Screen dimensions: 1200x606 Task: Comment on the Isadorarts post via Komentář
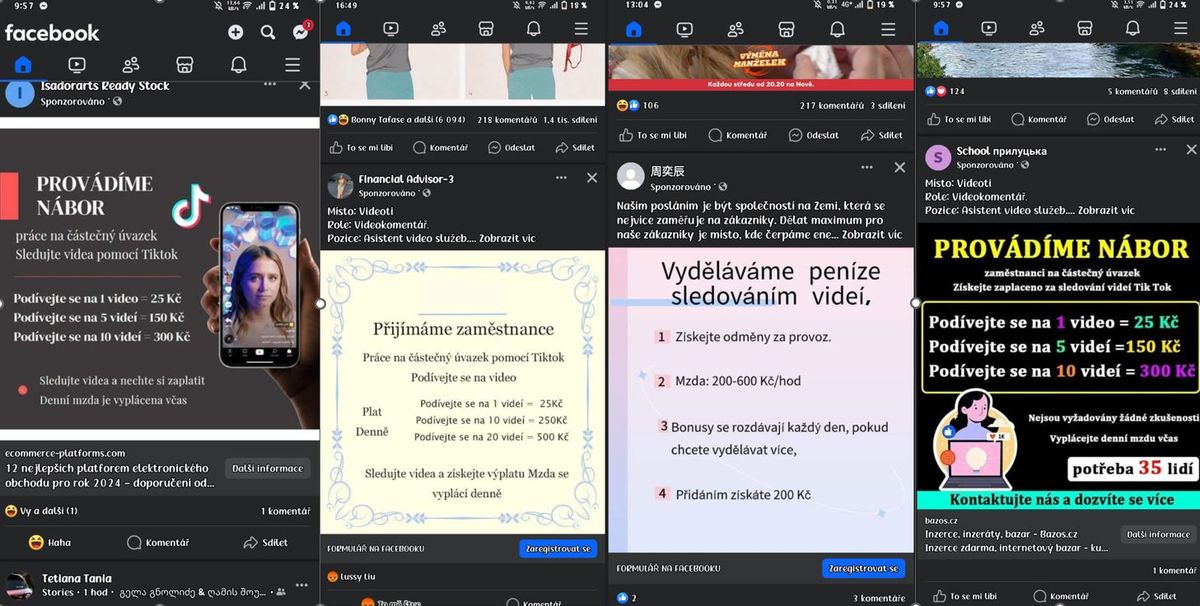coord(158,543)
